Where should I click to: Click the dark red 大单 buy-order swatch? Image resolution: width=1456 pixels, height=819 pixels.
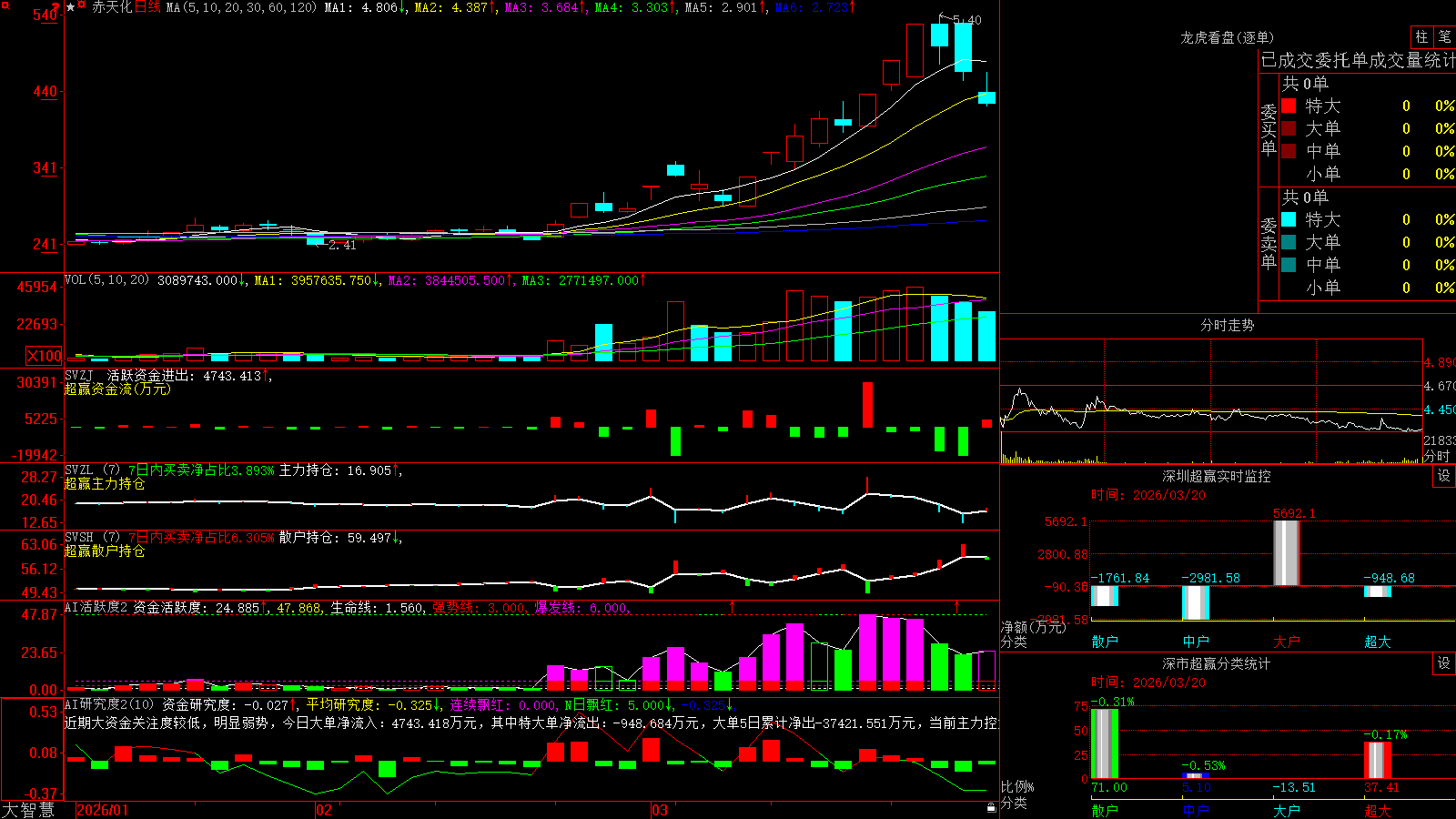click(x=1289, y=128)
